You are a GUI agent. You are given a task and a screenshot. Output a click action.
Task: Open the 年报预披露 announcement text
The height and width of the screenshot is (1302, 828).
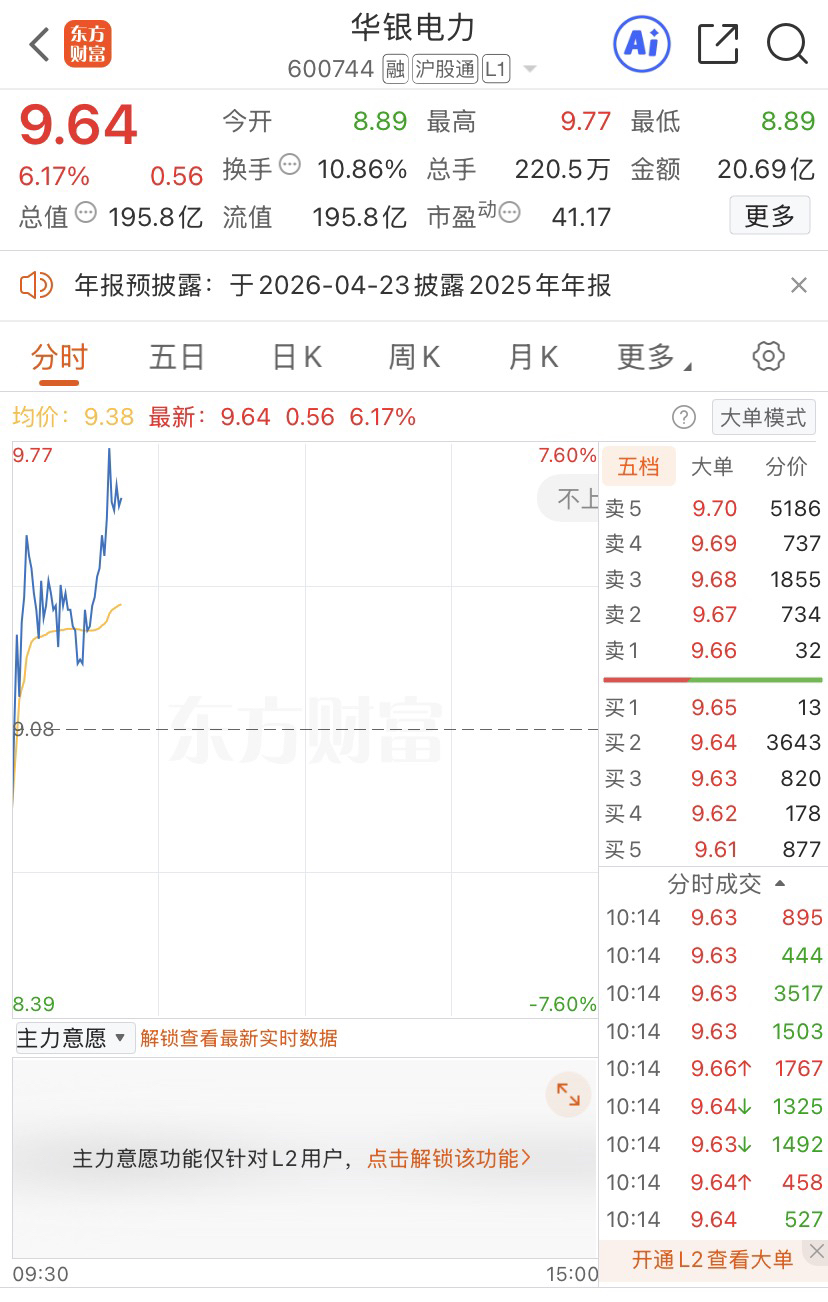click(x=343, y=286)
